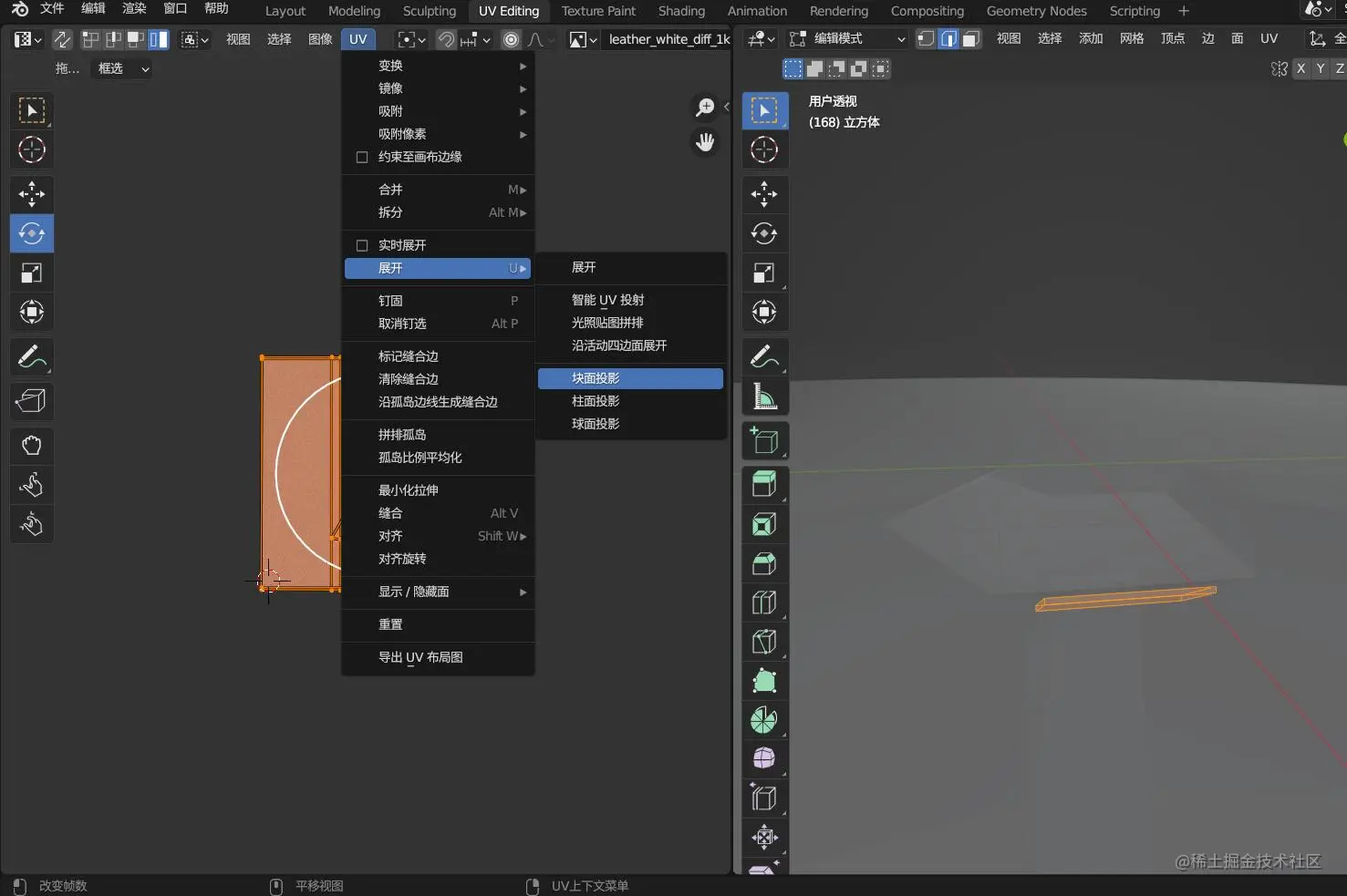The width and height of the screenshot is (1347, 896).
Task: Open the 文件 menu
Action: 52,9
